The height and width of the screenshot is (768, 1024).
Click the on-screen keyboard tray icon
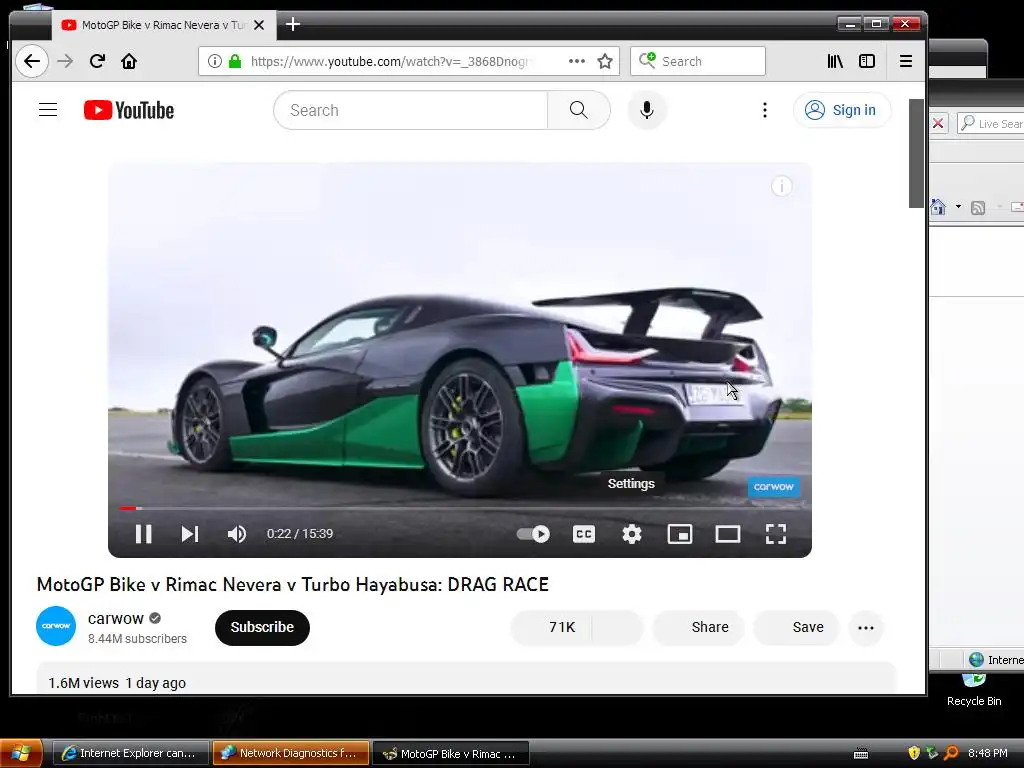tap(861, 754)
